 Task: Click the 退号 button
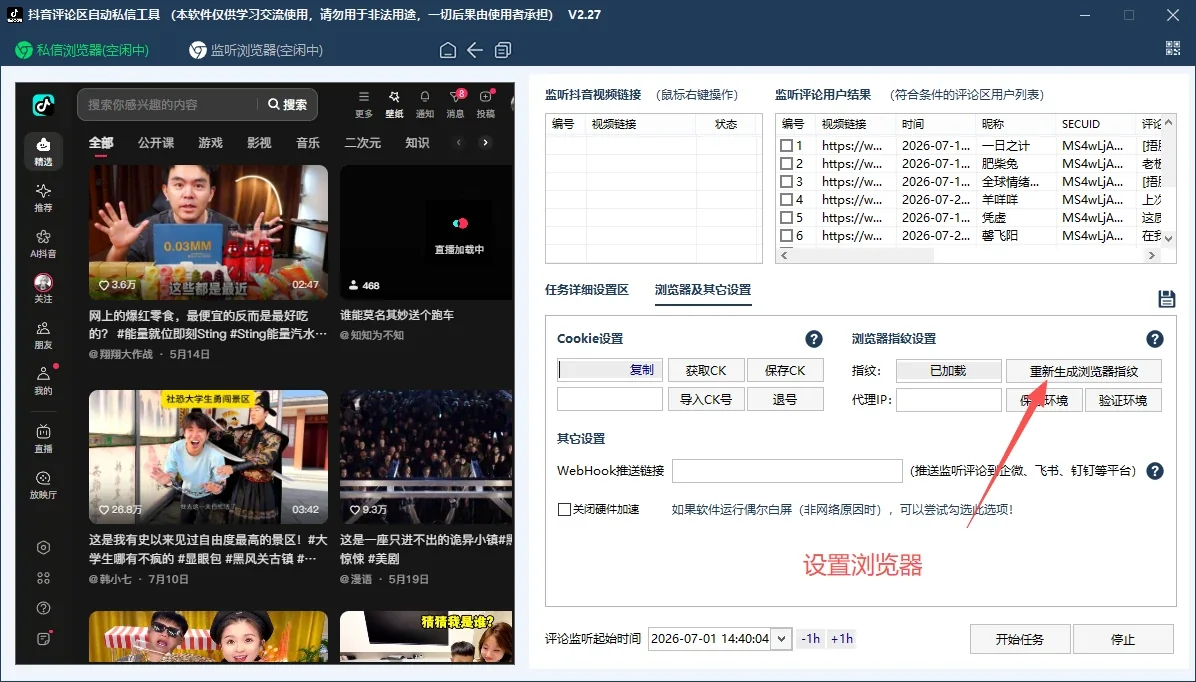pyautogui.click(x=785, y=399)
